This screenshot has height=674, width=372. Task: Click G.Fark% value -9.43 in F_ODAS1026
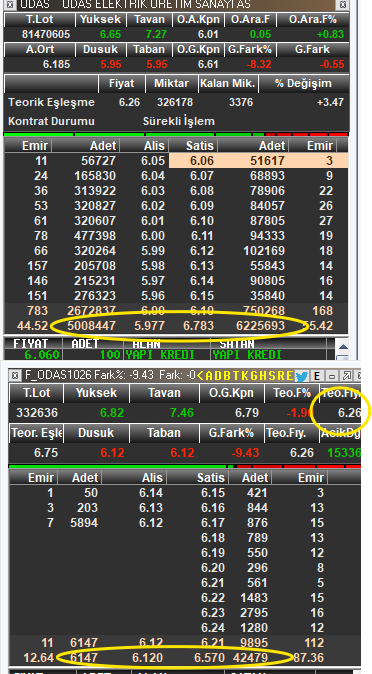click(x=245, y=453)
